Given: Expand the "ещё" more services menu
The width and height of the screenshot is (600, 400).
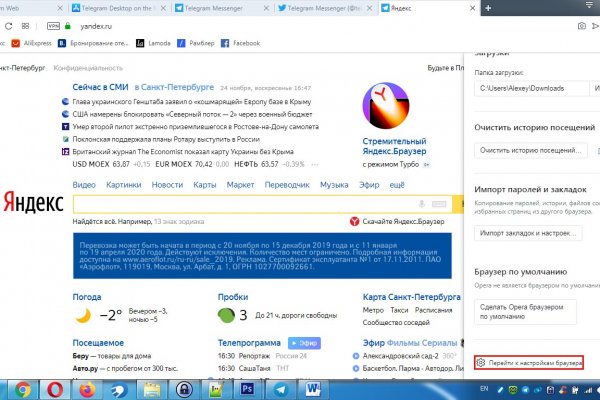Looking at the screenshot, I should (x=397, y=185).
